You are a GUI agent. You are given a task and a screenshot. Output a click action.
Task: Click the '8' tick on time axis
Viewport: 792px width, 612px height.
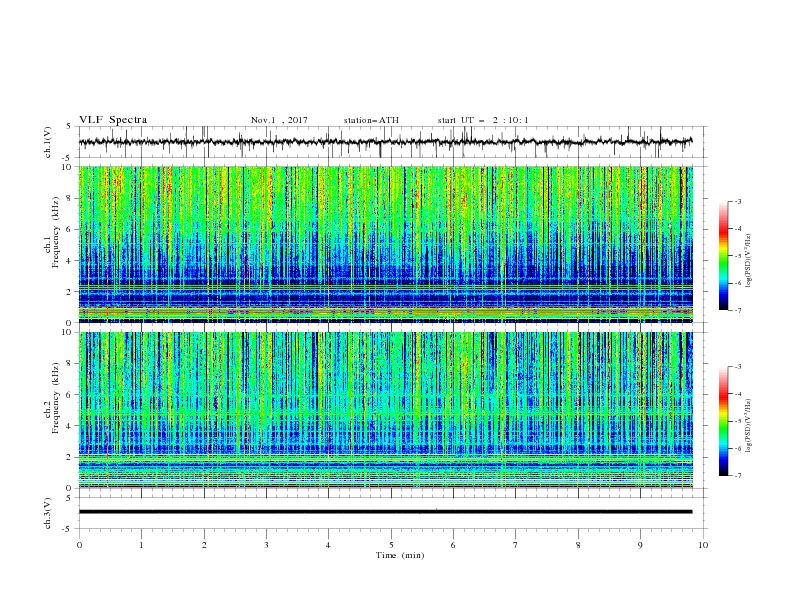[578, 545]
